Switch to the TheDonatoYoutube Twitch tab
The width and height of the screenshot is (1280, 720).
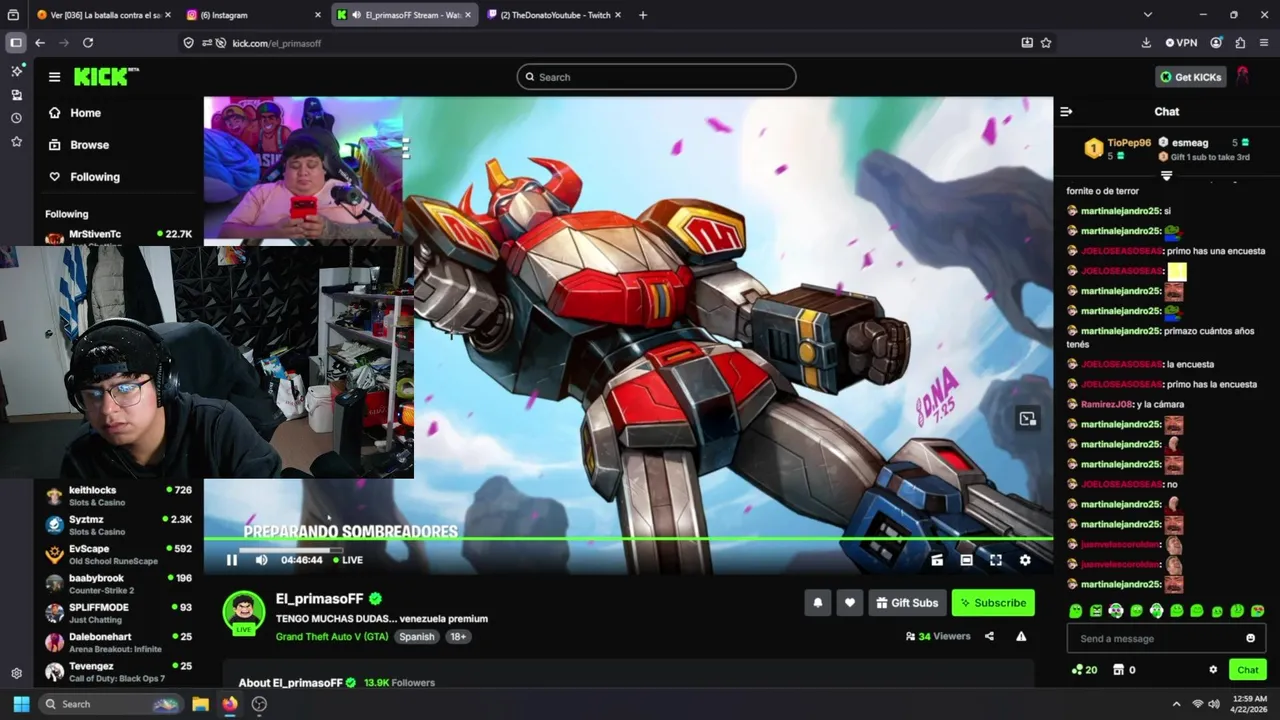pyautogui.click(x=555, y=15)
